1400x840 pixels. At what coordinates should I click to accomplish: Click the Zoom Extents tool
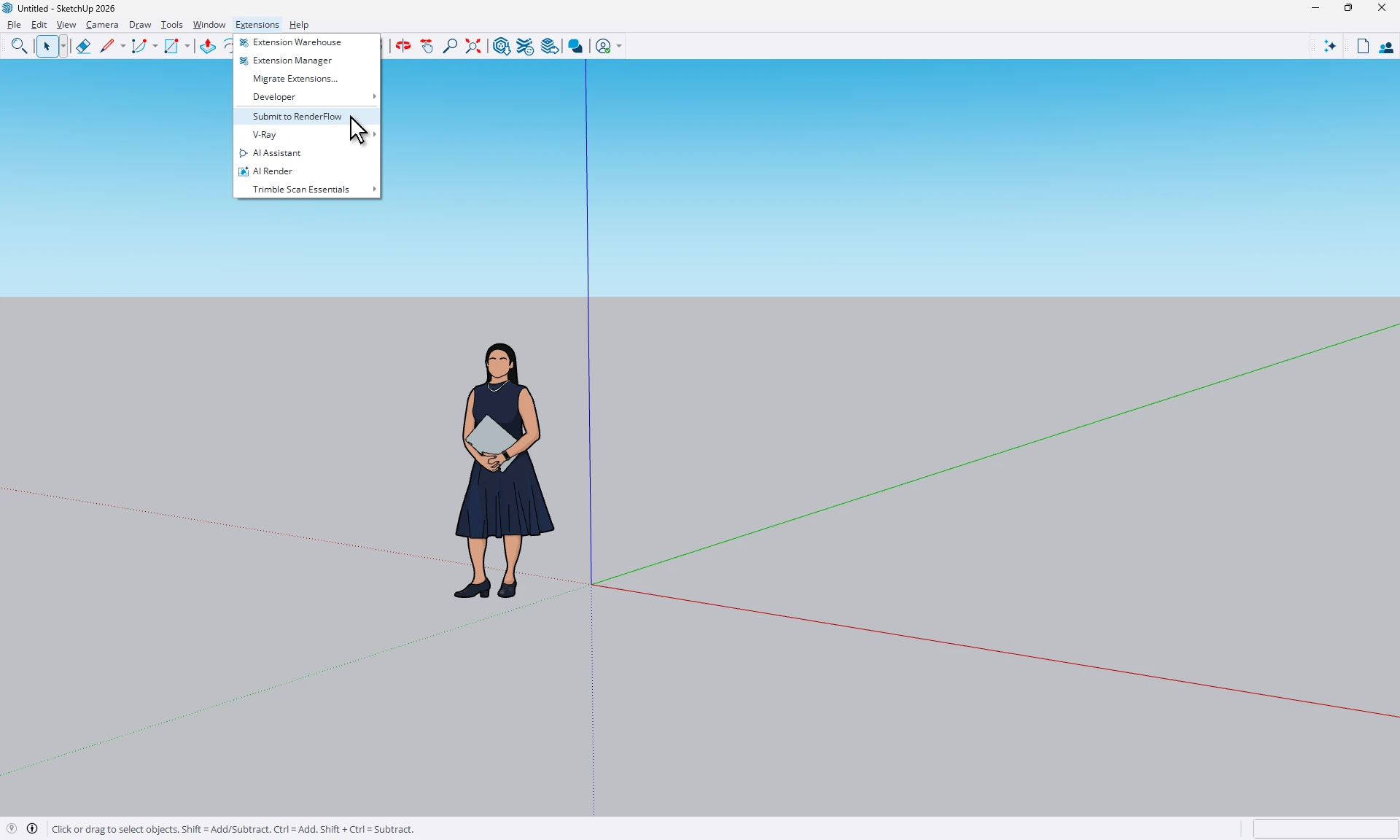pos(474,47)
